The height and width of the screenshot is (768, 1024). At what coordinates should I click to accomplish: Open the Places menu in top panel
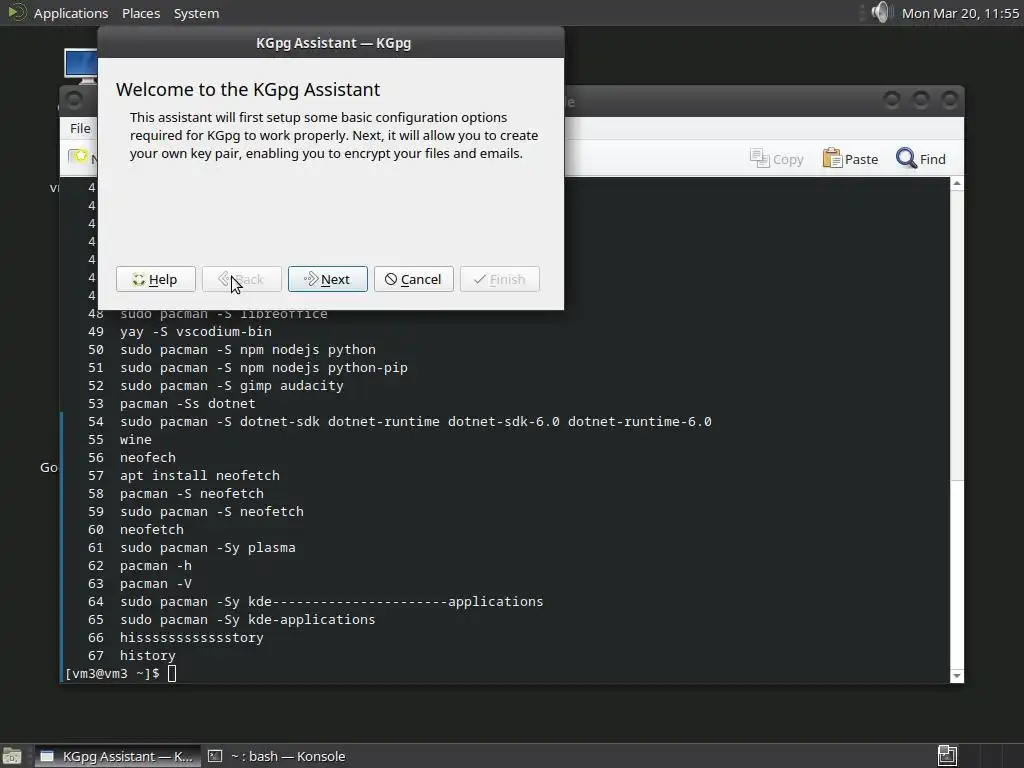coord(141,13)
